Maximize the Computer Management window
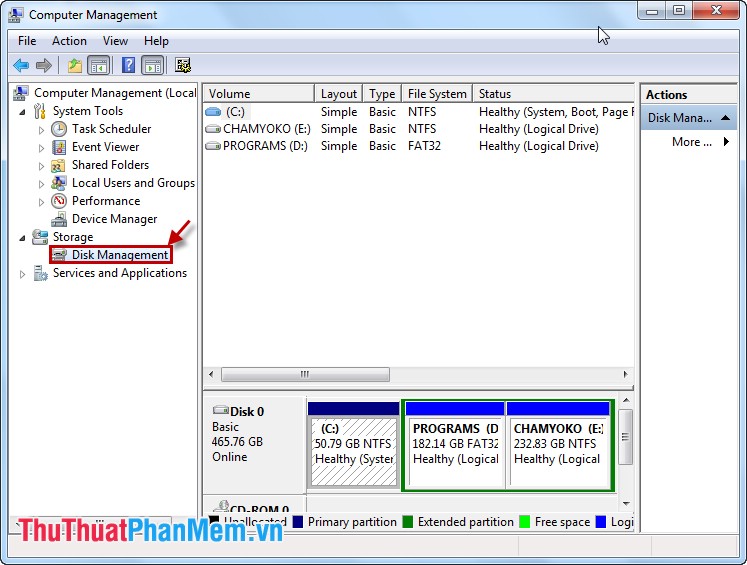Image resolution: width=747 pixels, height=565 pixels. click(x=679, y=10)
